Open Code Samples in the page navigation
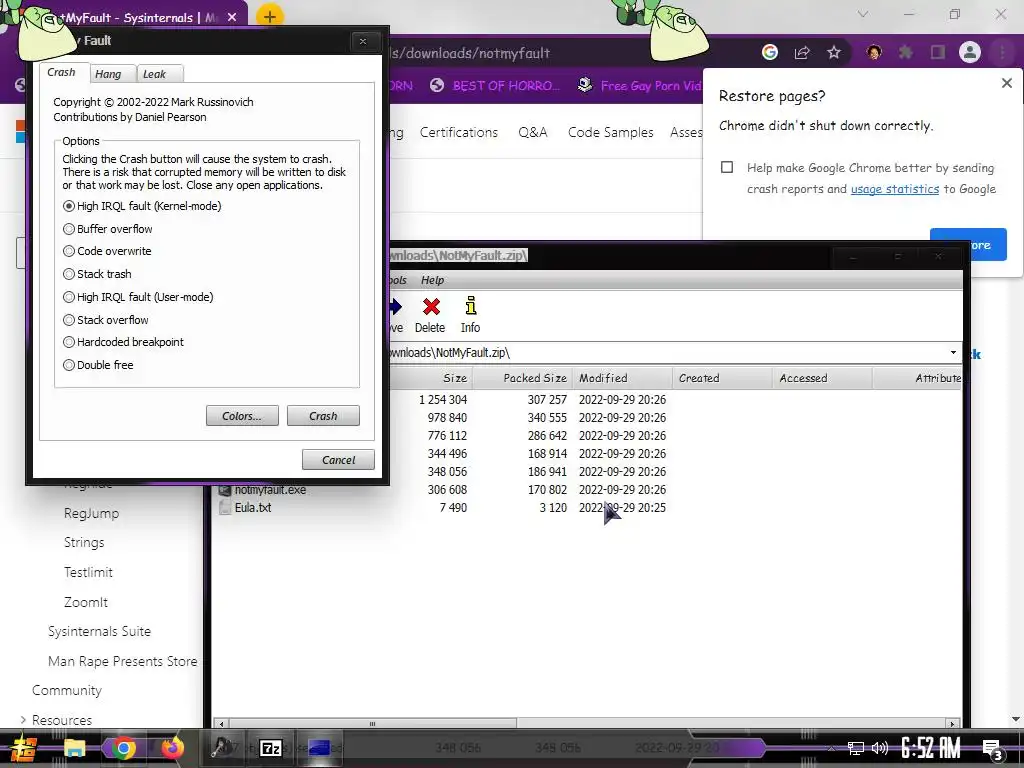Screen dimensions: 1024x768 pyautogui.click(x=611, y=132)
